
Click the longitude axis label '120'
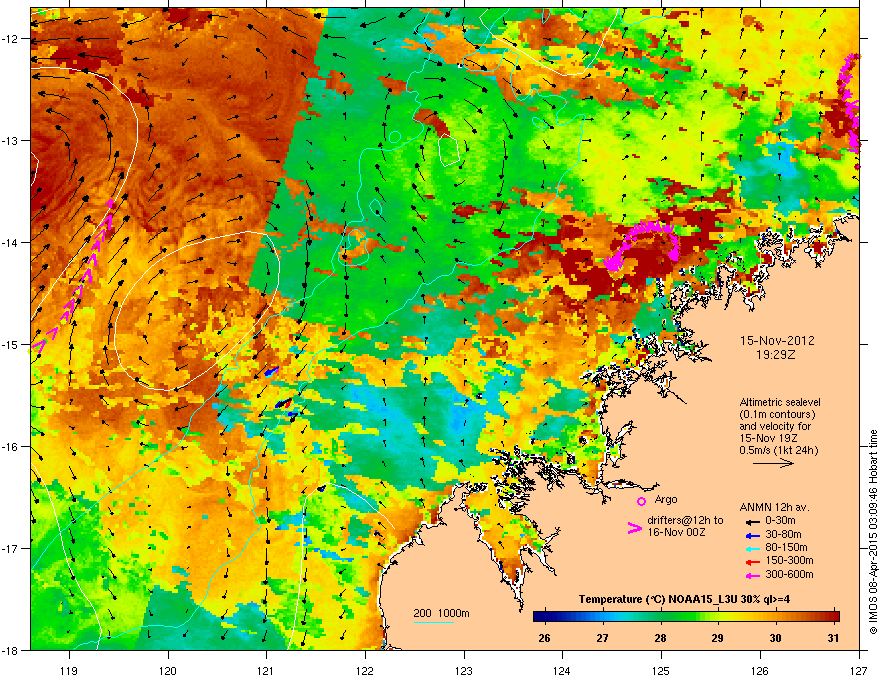(168, 671)
